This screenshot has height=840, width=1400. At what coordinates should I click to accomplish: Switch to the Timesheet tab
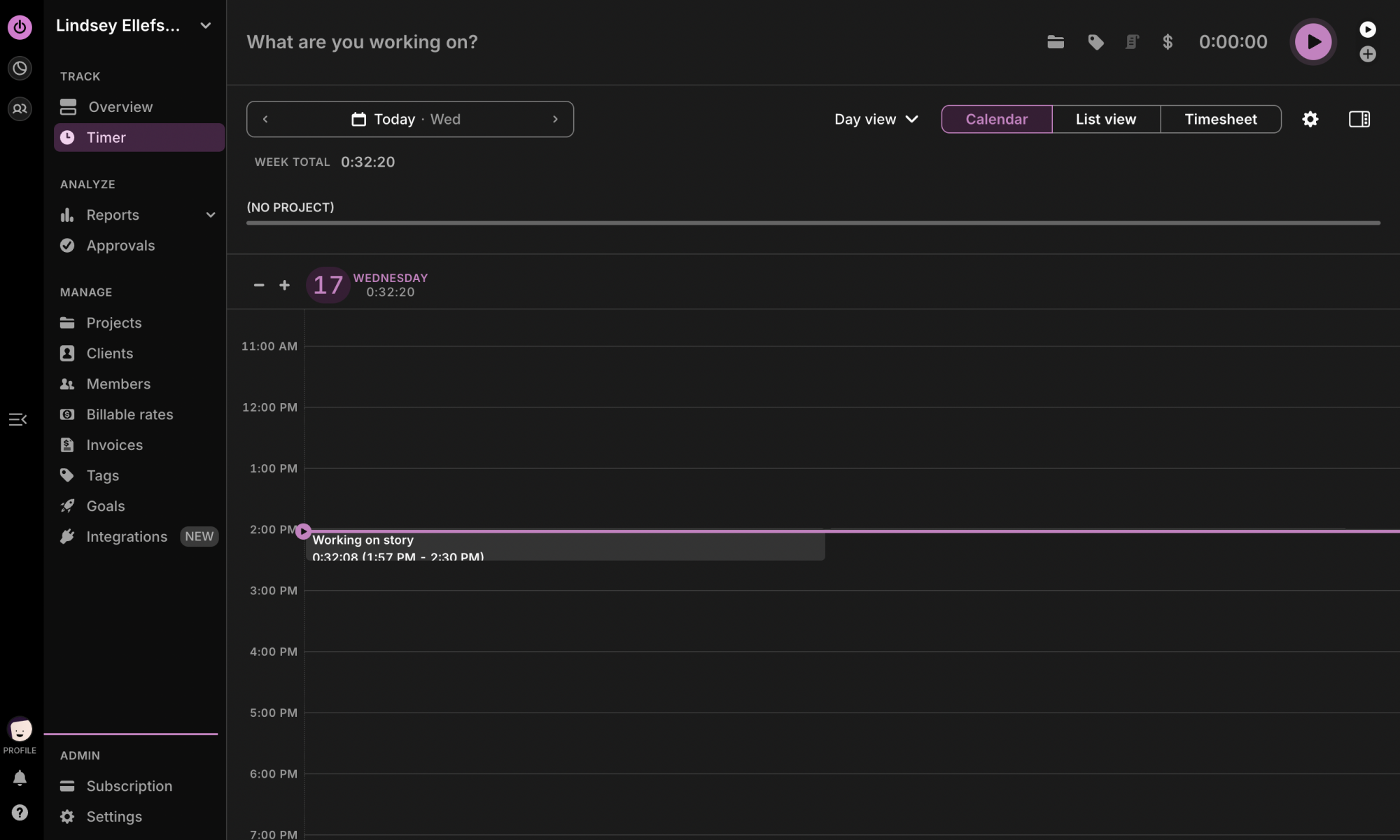pos(1220,119)
